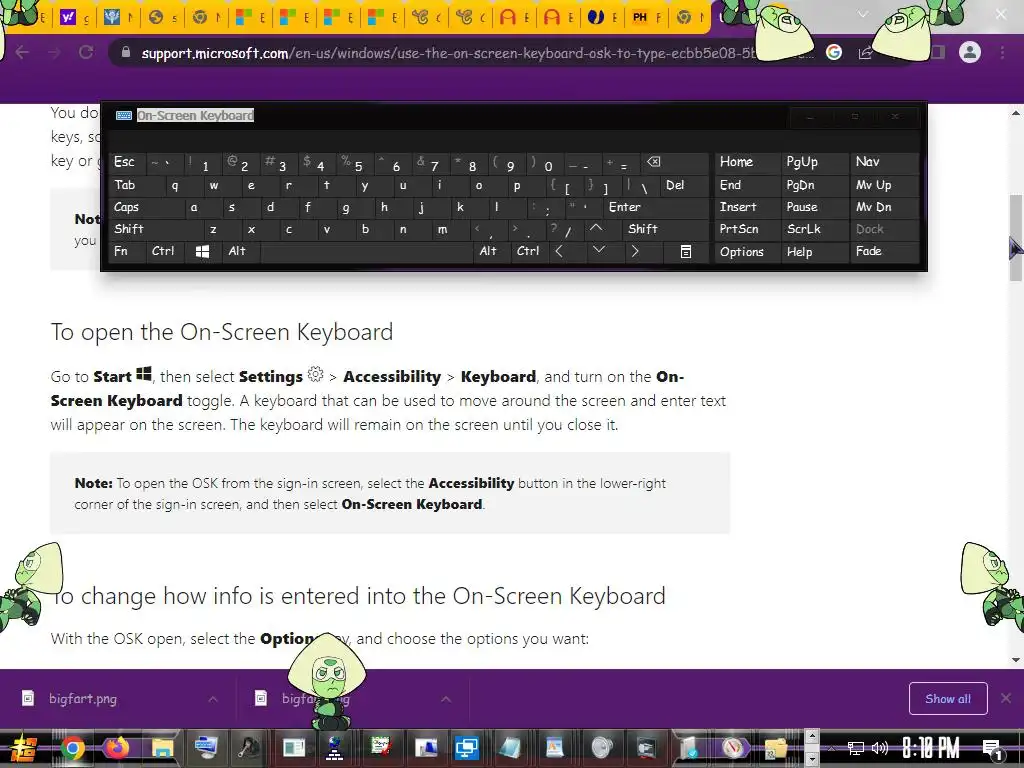Image resolution: width=1024 pixels, height=768 pixels.
Task: Open the notification center icon
Action: pyautogui.click(x=993, y=749)
